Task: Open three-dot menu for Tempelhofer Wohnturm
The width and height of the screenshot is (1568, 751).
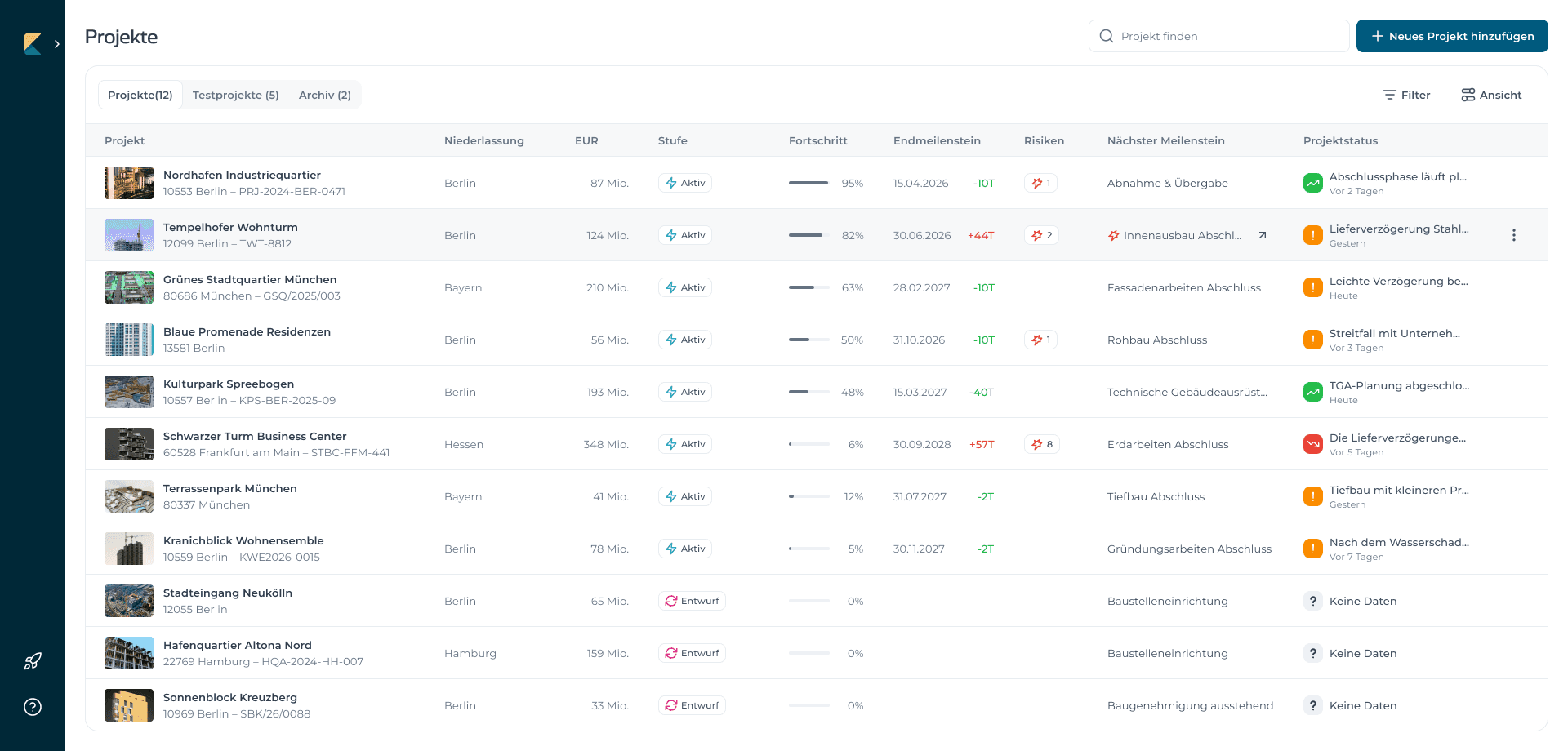Action: click(x=1514, y=235)
